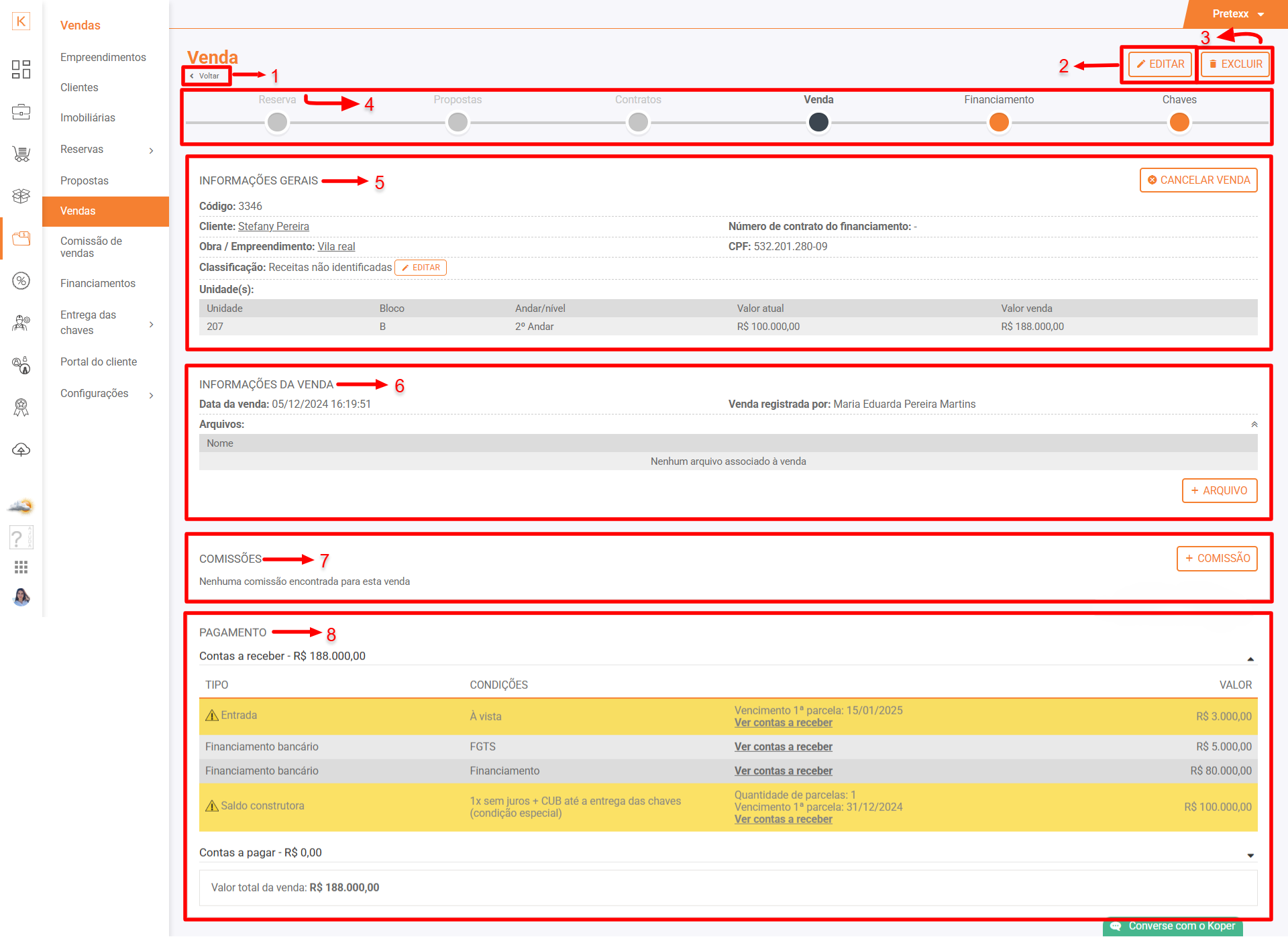Open Financiamentos in the side menu
The width and height of the screenshot is (1288, 937).
tap(98, 284)
